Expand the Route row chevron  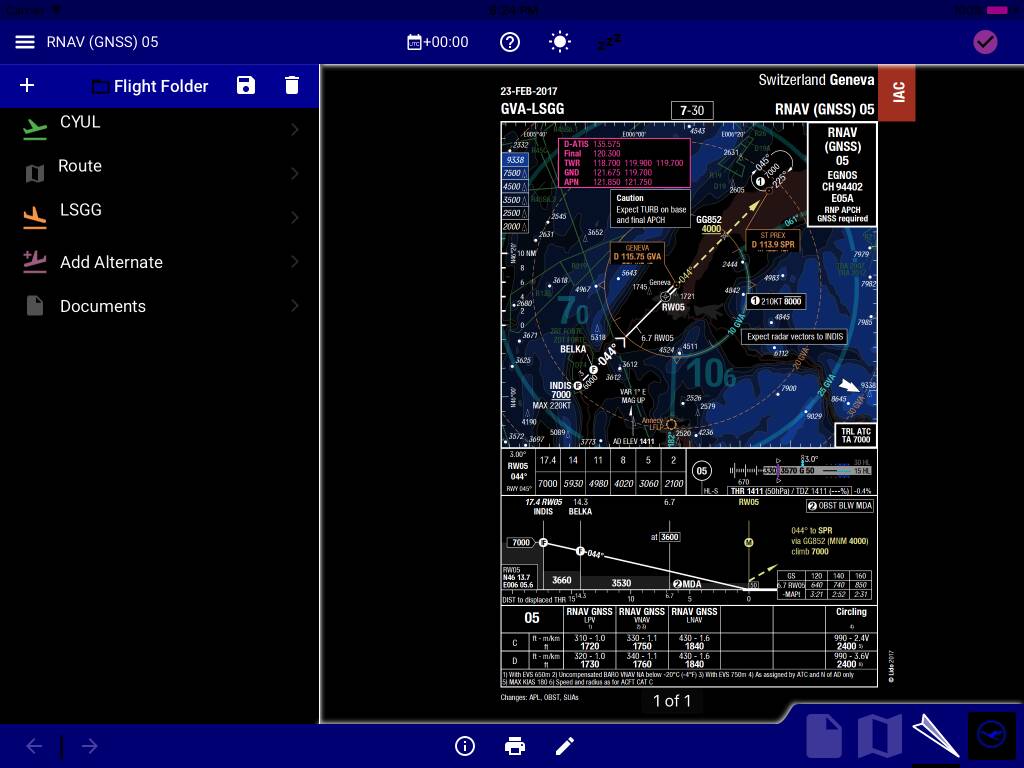(295, 173)
